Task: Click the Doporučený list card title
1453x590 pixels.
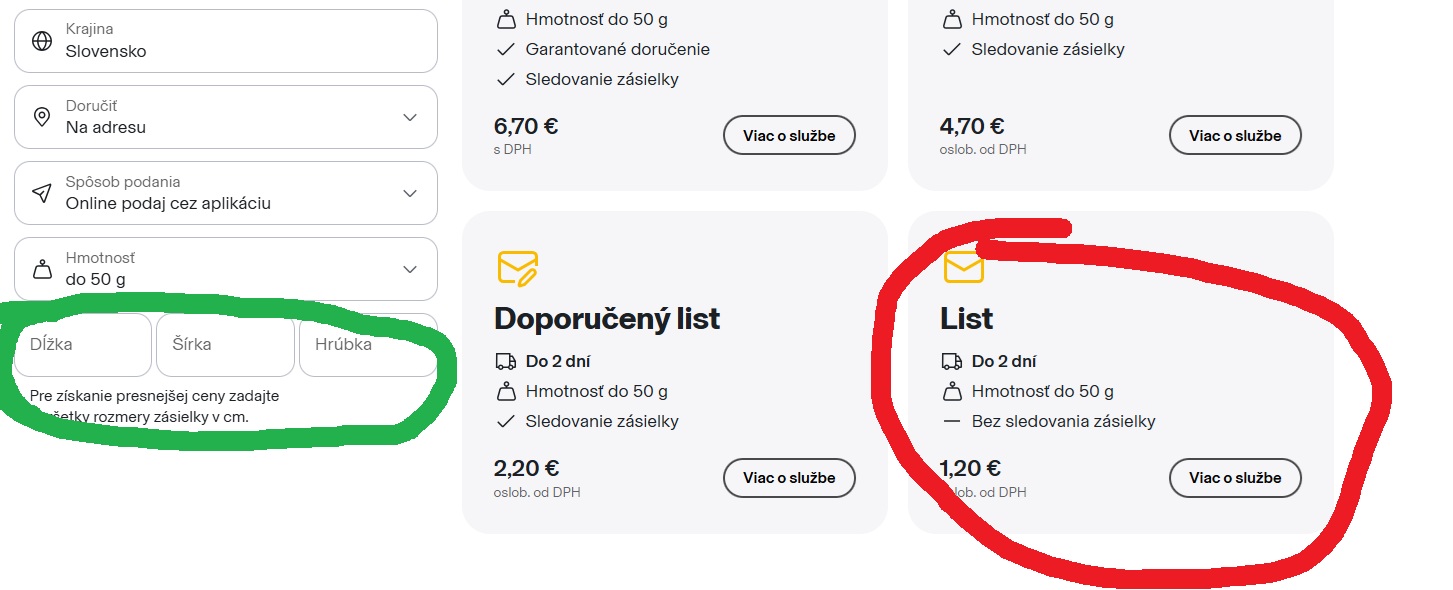Action: coord(607,318)
